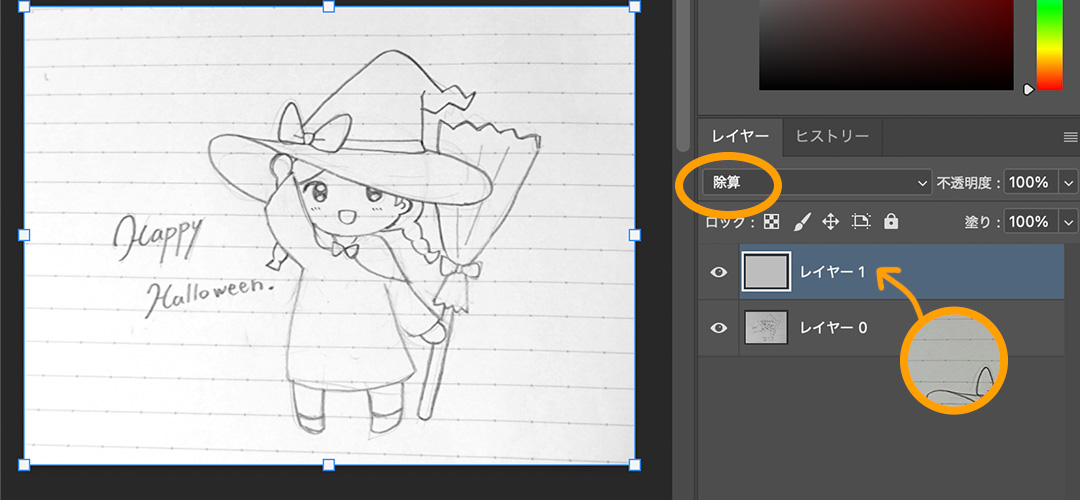Open the 除算 blend mode dropdown

(x=817, y=183)
